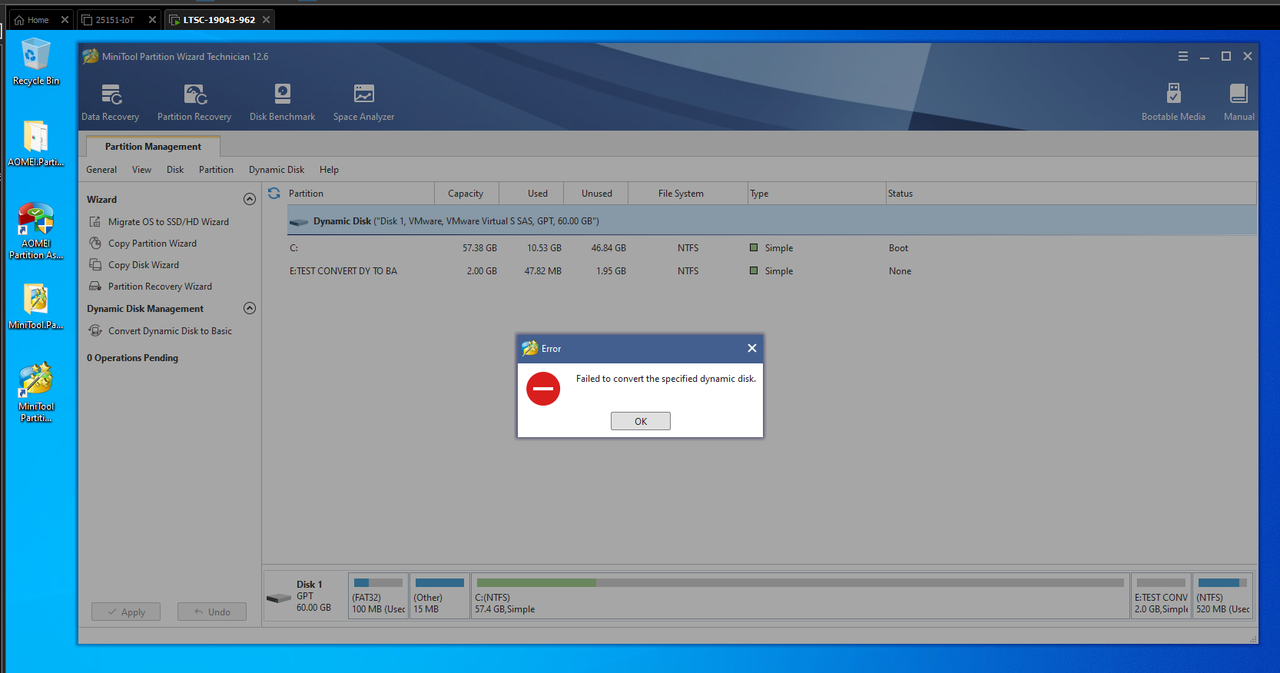Sort by the Unused column header

(597, 193)
